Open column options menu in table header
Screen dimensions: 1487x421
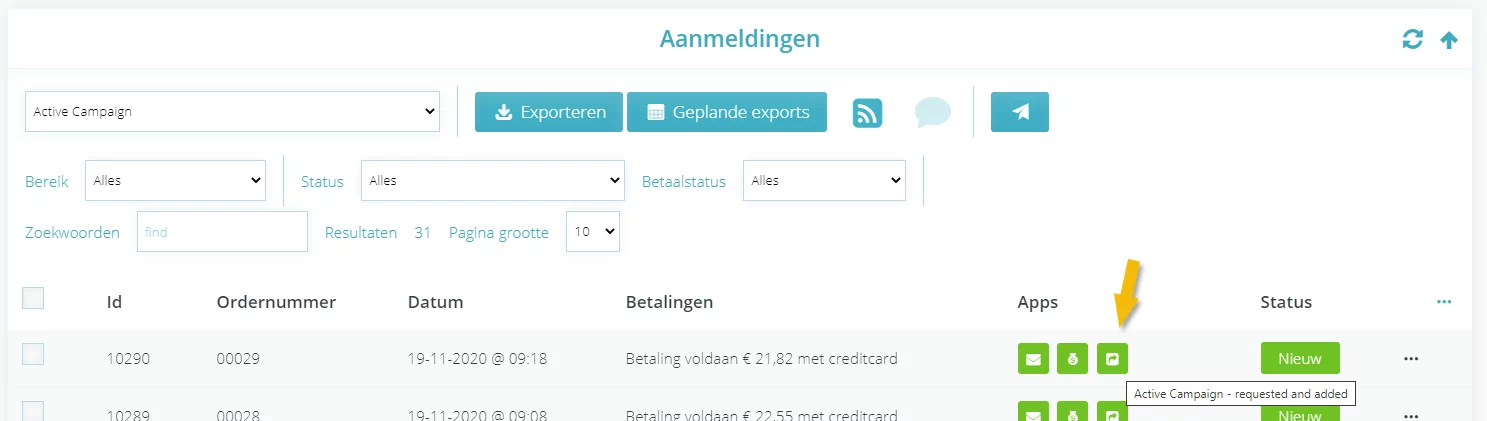1444,301
